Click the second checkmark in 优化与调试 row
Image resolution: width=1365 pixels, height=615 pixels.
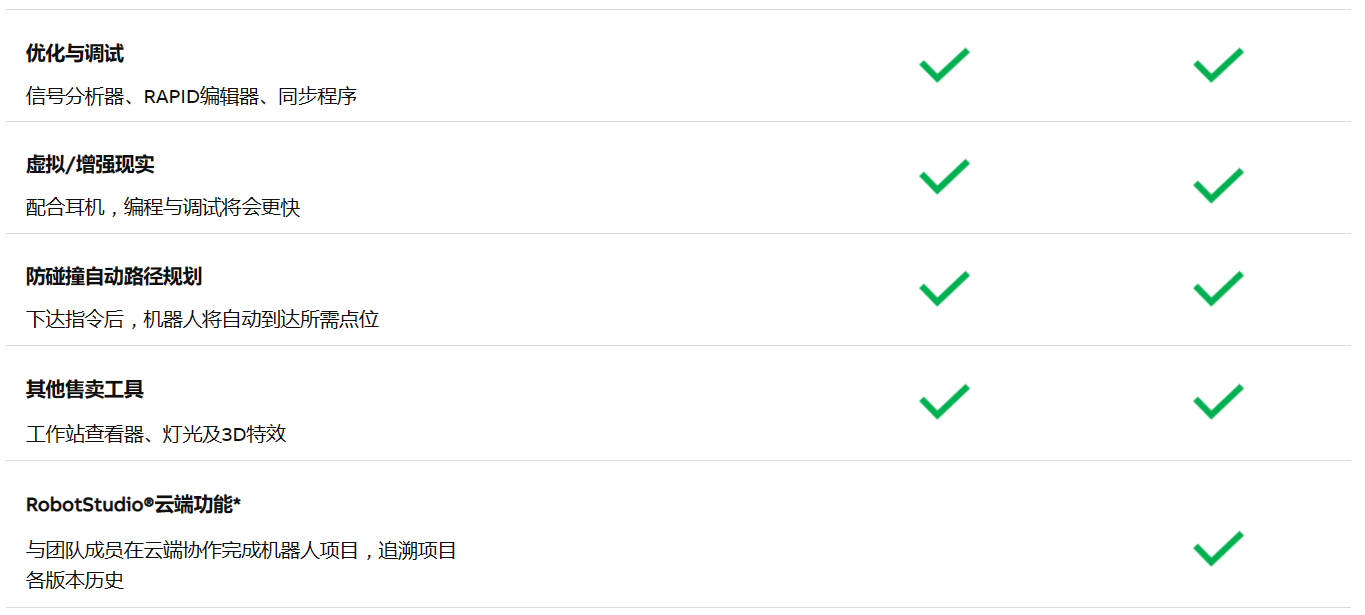click(1218, 65)
